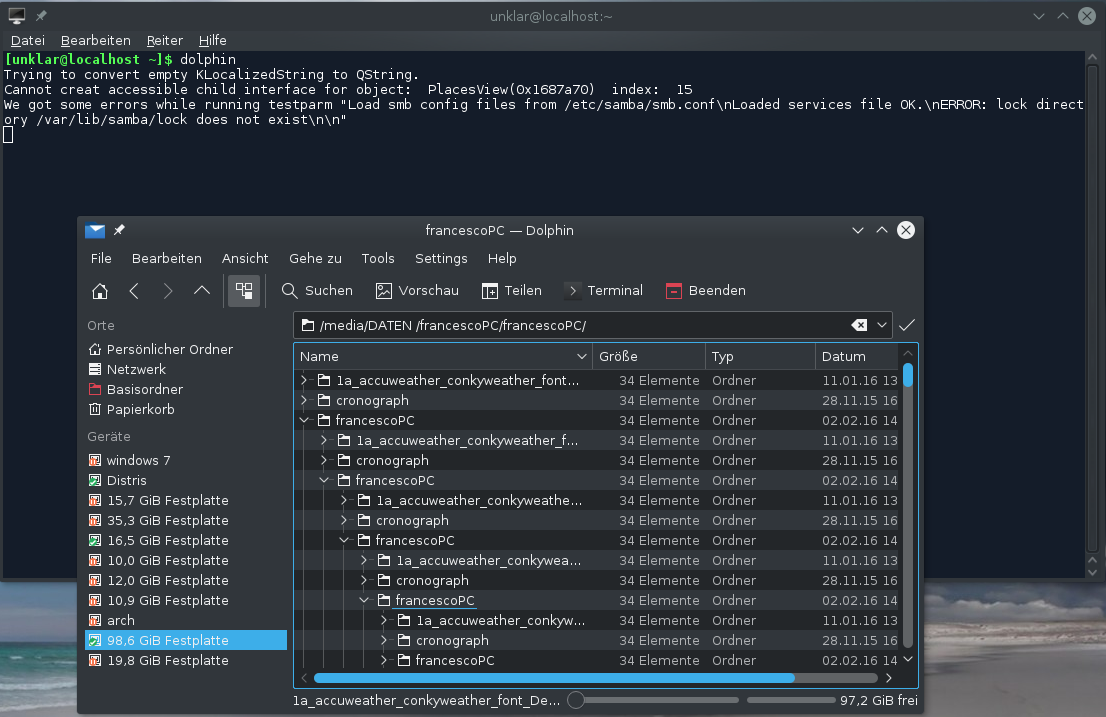
Task: Select the Netzwerk place
Action: pos(136,369)
